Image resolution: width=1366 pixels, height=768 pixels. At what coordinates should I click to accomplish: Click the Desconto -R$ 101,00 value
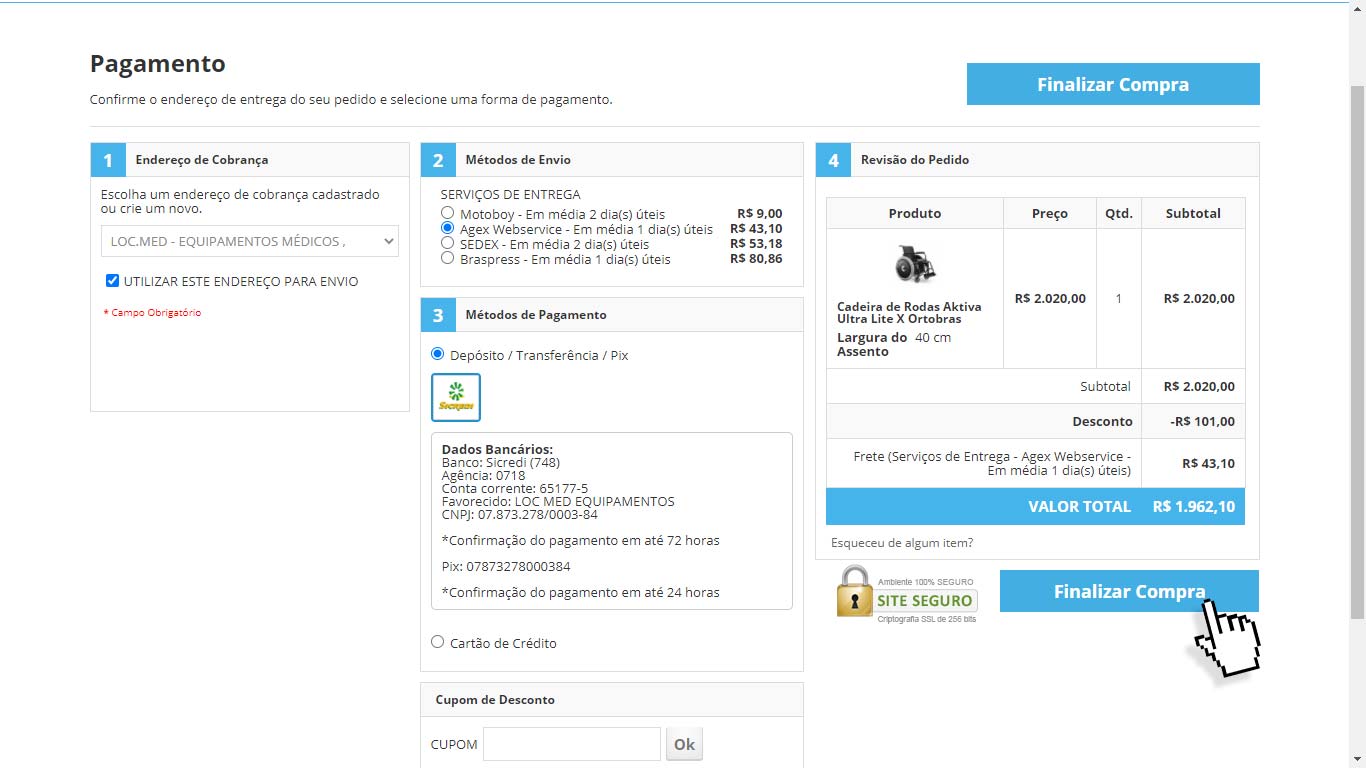point(1202,421)
